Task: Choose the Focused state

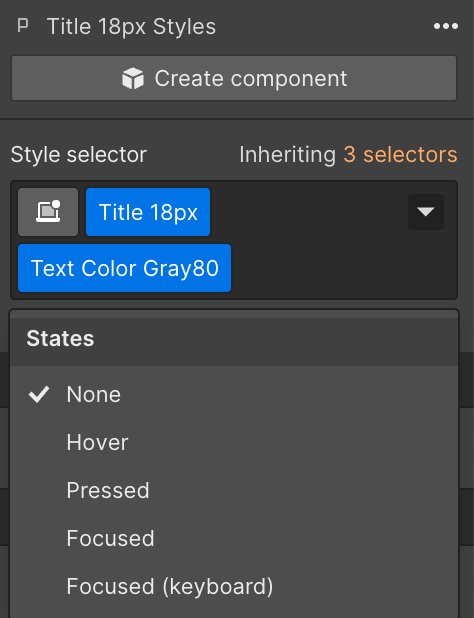Action: (234, 538)
